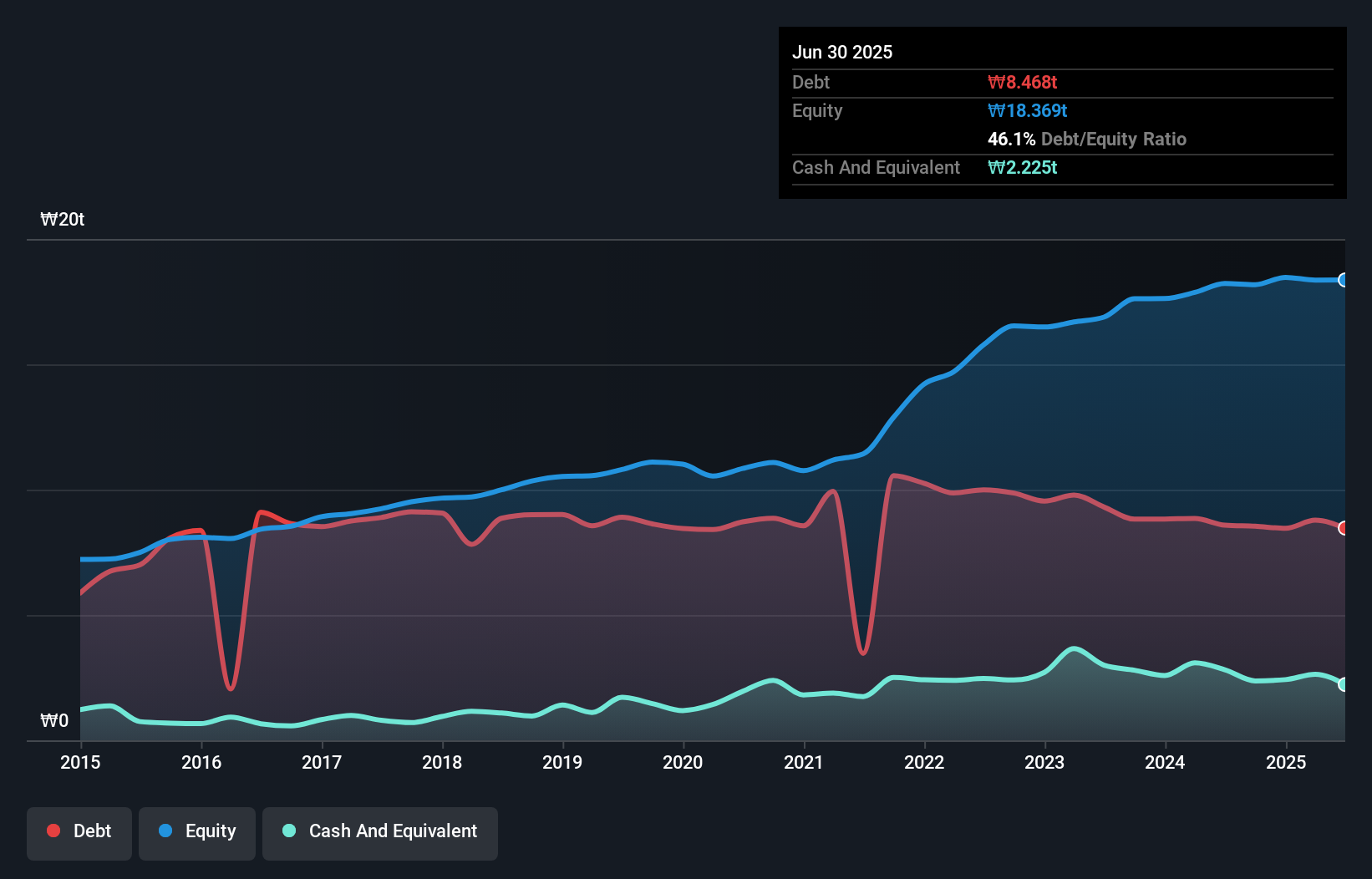Click the 46.1% Debt/Equity Ratio label

tap(1087, 139)
